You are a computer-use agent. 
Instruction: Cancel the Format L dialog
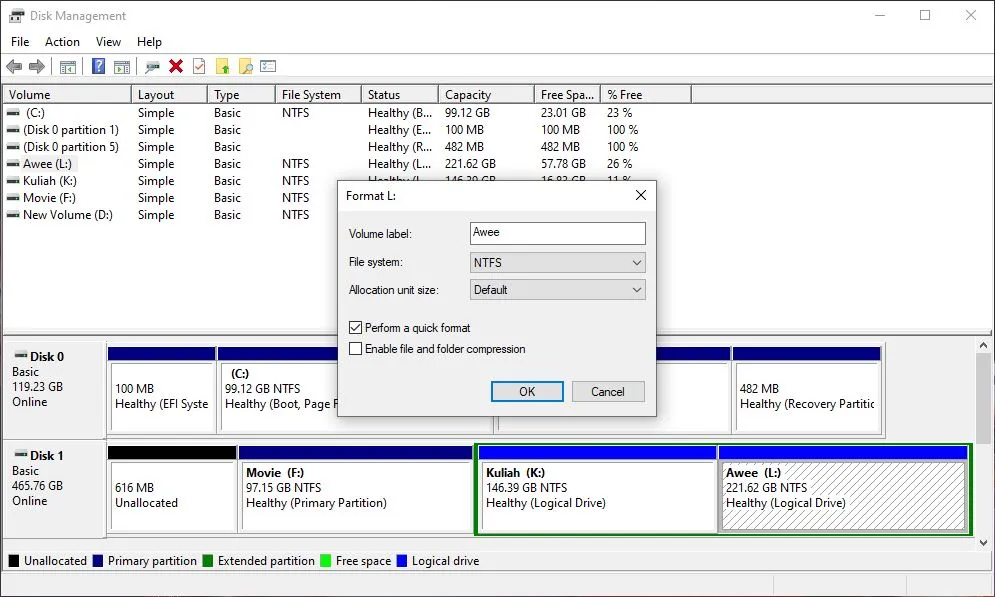[608, 391]
